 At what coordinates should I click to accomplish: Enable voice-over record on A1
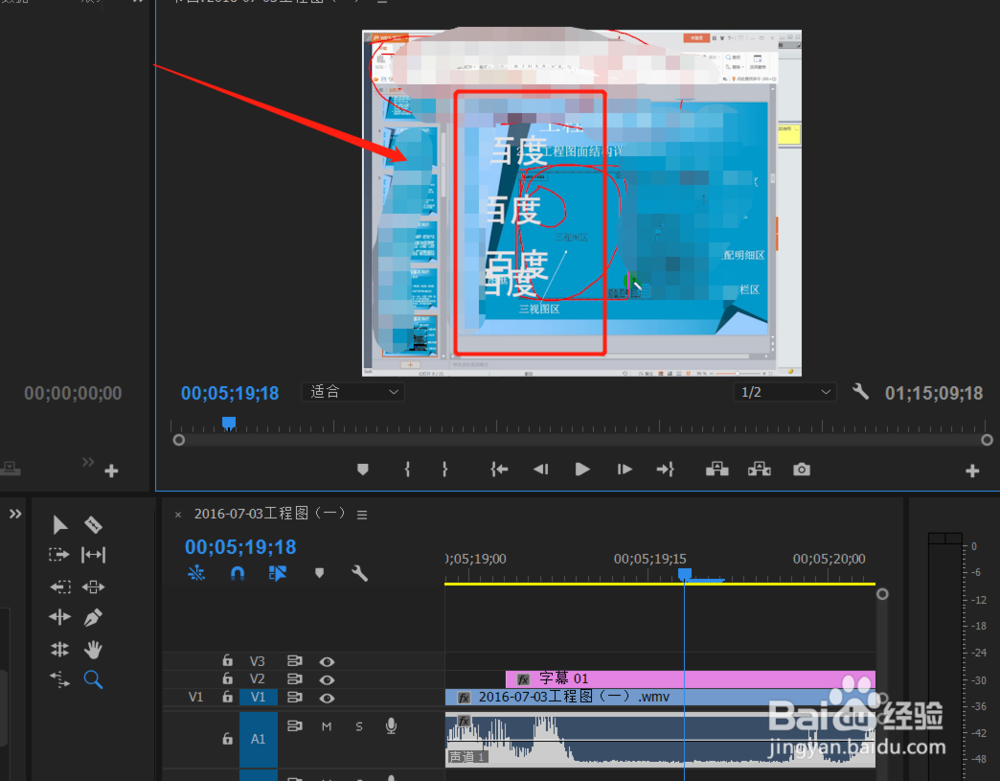(391, 726)
